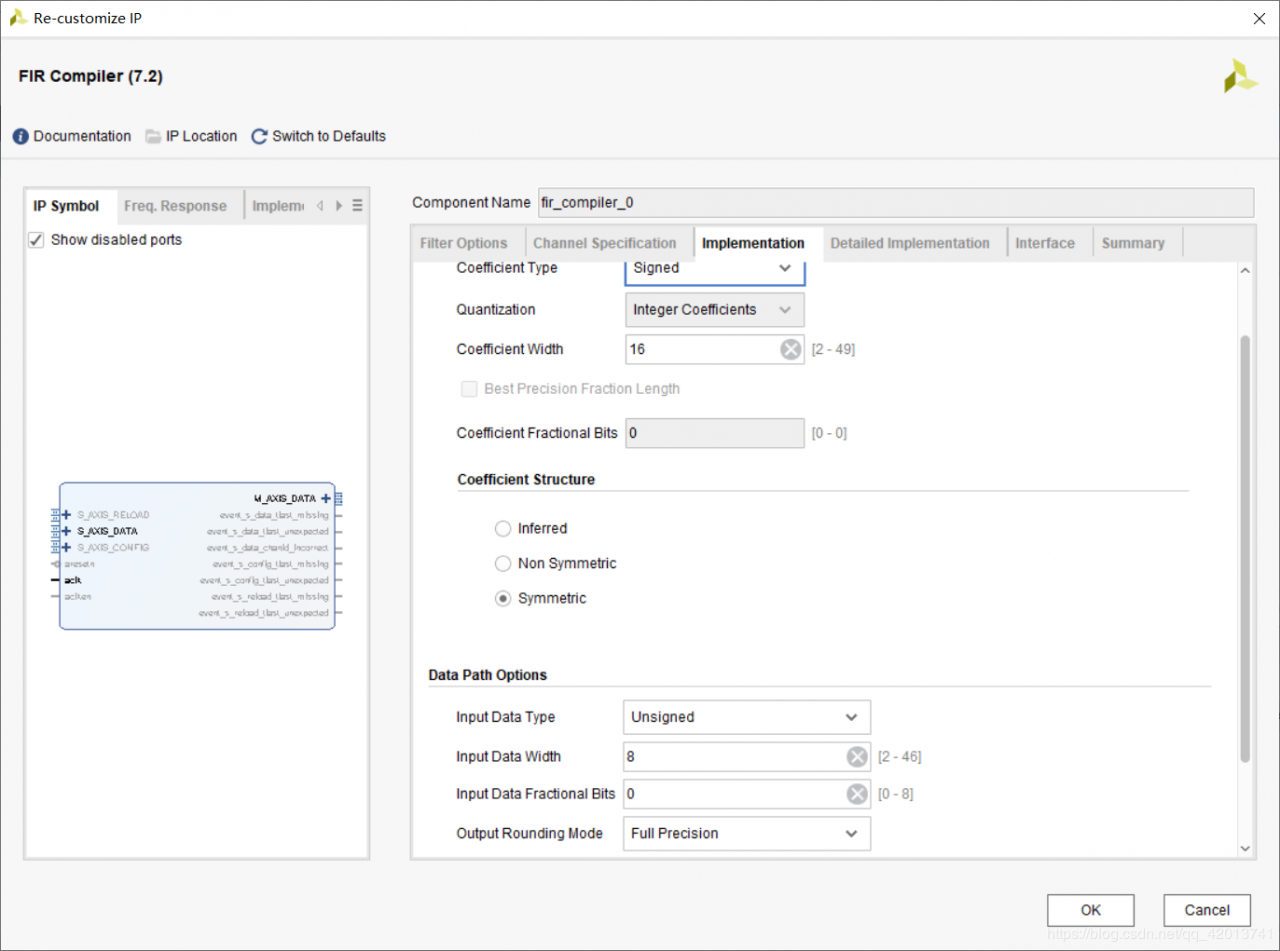
Task: Expand the S_AXIS_DATA plus icon
Action: (x=67, y=531)
